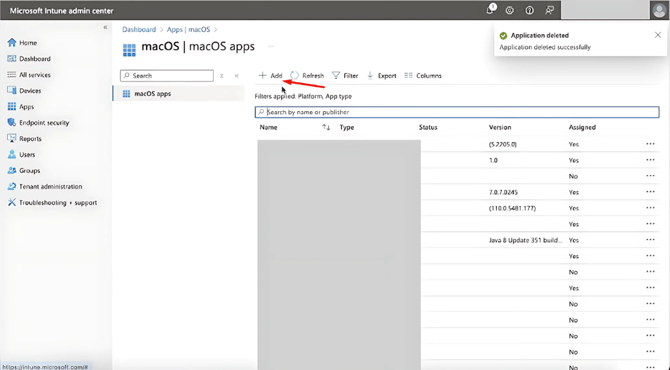Click the version cell (110.0.5481.177)
Screen dimensions: 670x370
tap(512, 208)
